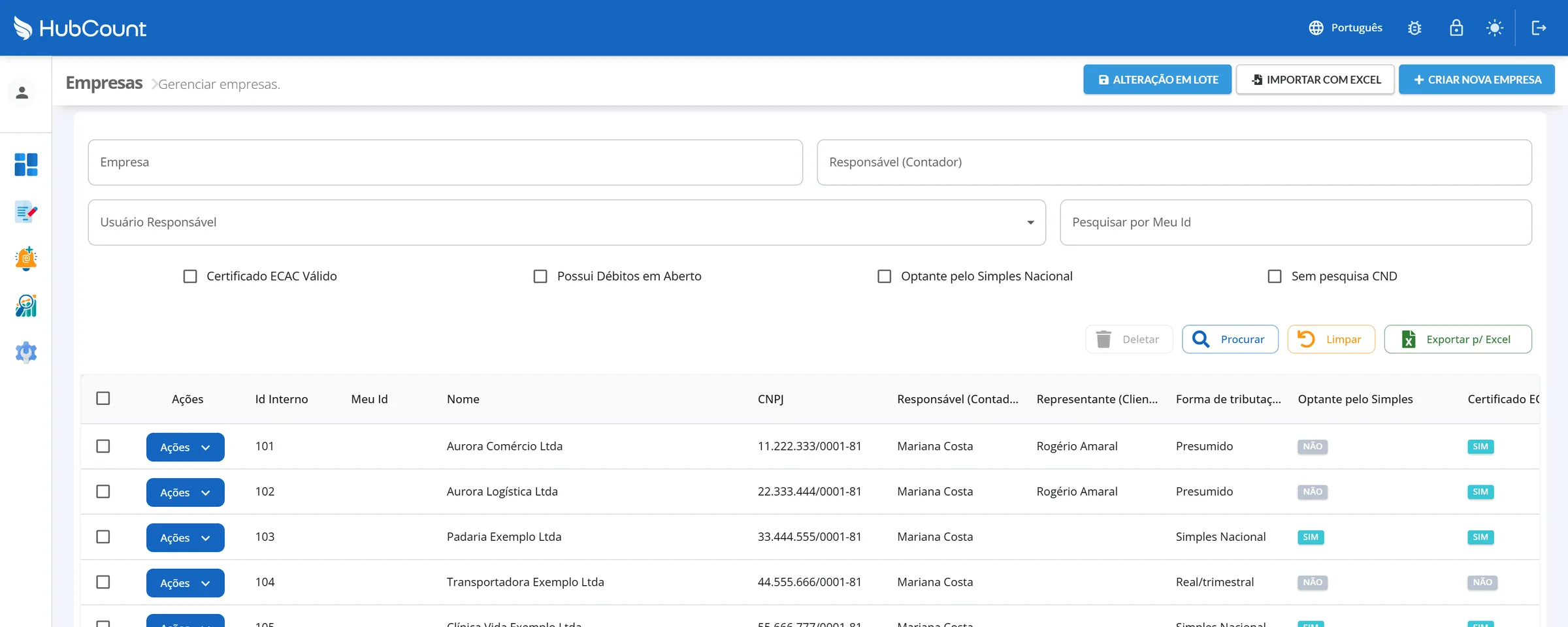Open the user profile avatar in sidebar
Viewport: 1568px width, 627px height.
click(22, 93)
